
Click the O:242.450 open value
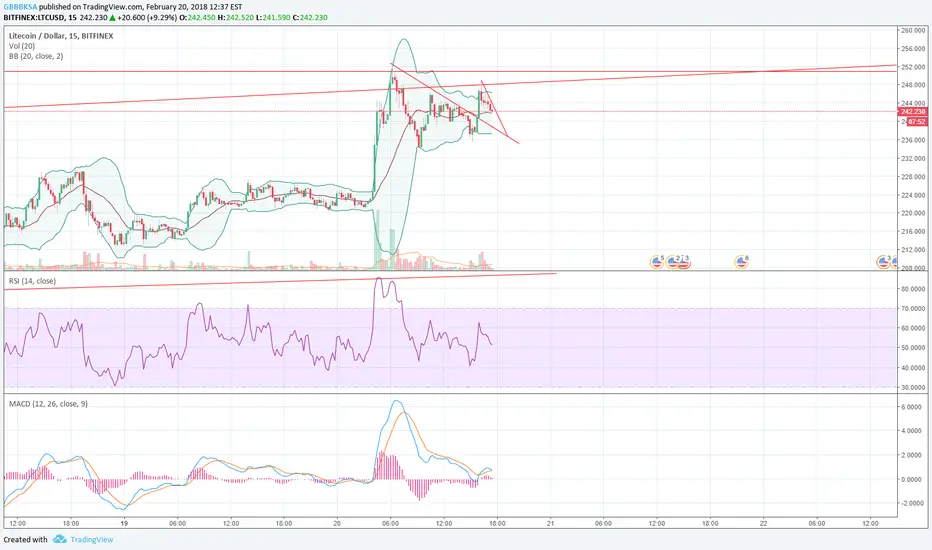(x=198, y=17)
